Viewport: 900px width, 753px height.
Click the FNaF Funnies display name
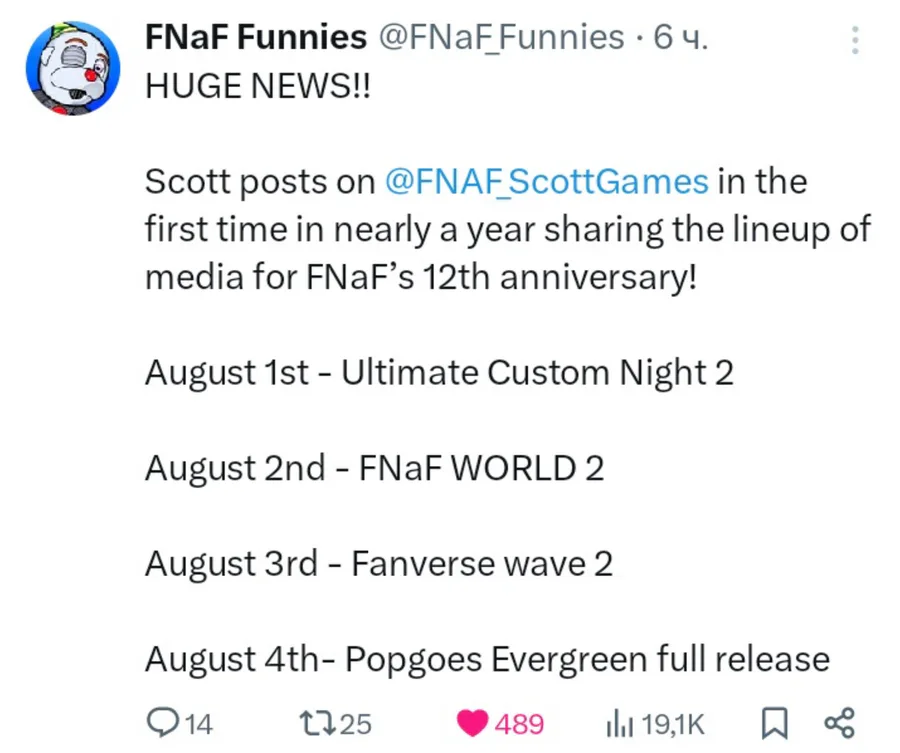point(256,38)
